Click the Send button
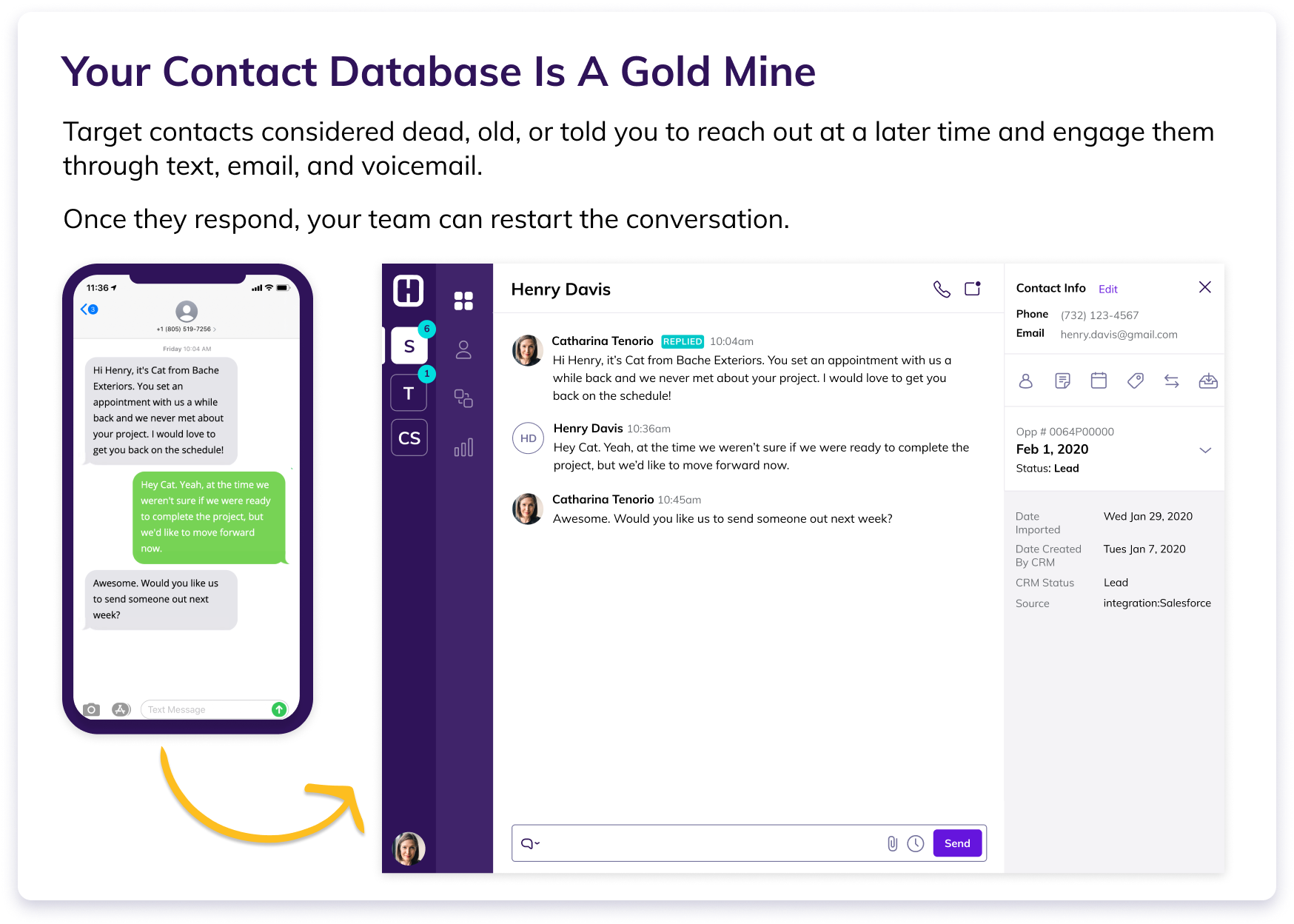The image size is (1294, 924). tap(957, 843)
